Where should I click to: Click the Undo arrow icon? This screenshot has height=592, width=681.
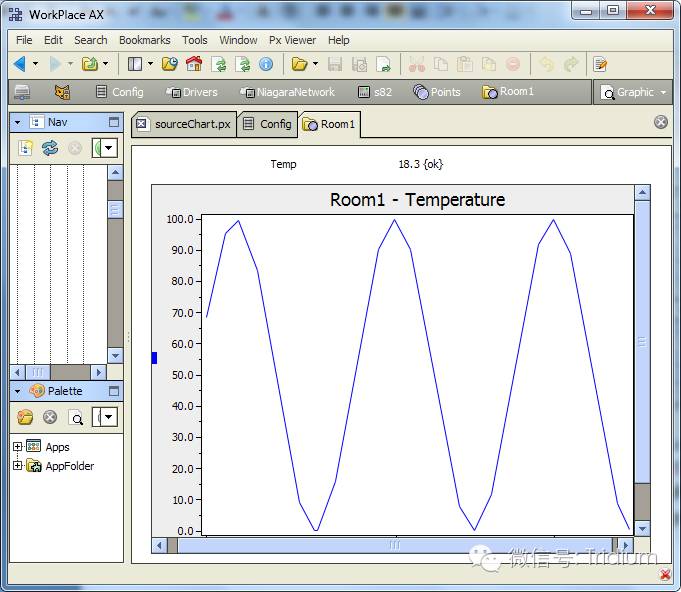point(547,64)
